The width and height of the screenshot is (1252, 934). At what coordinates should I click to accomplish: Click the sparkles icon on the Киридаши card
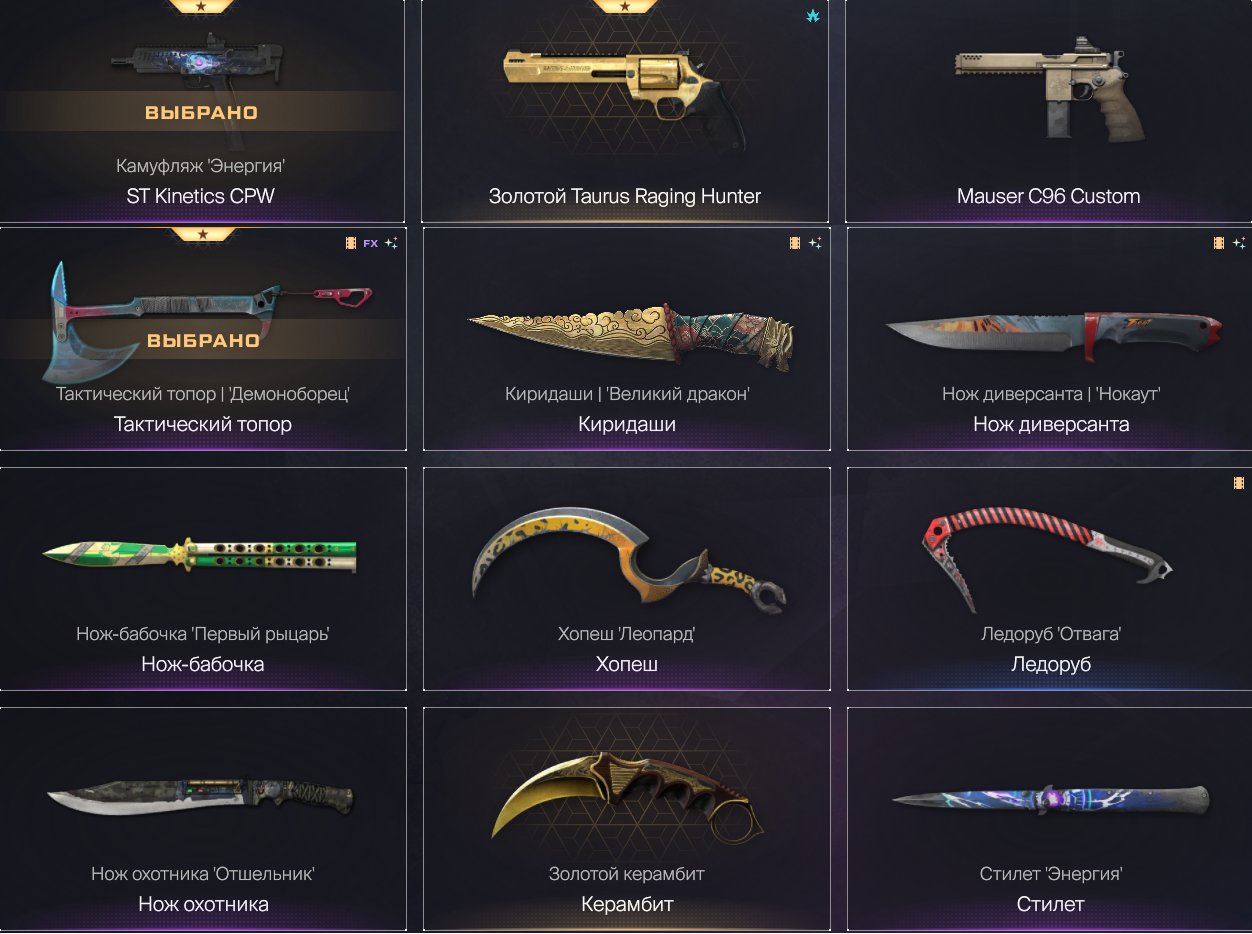tap(815, 243)
